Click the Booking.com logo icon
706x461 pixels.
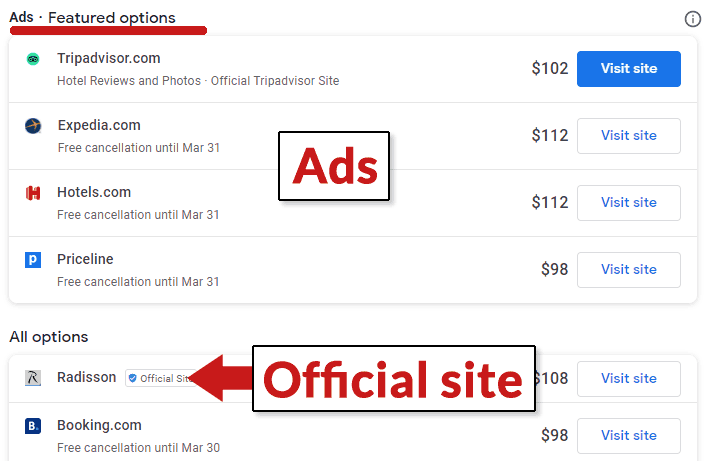coord(33,426)
